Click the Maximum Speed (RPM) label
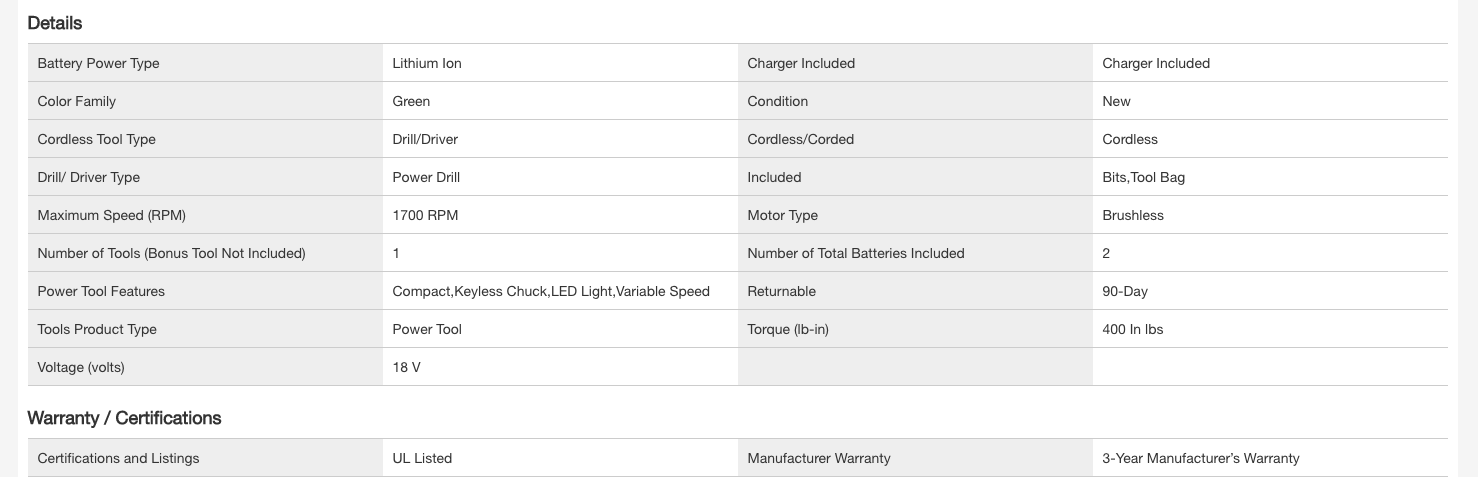 pyautogui.click(x=111, y=215)
